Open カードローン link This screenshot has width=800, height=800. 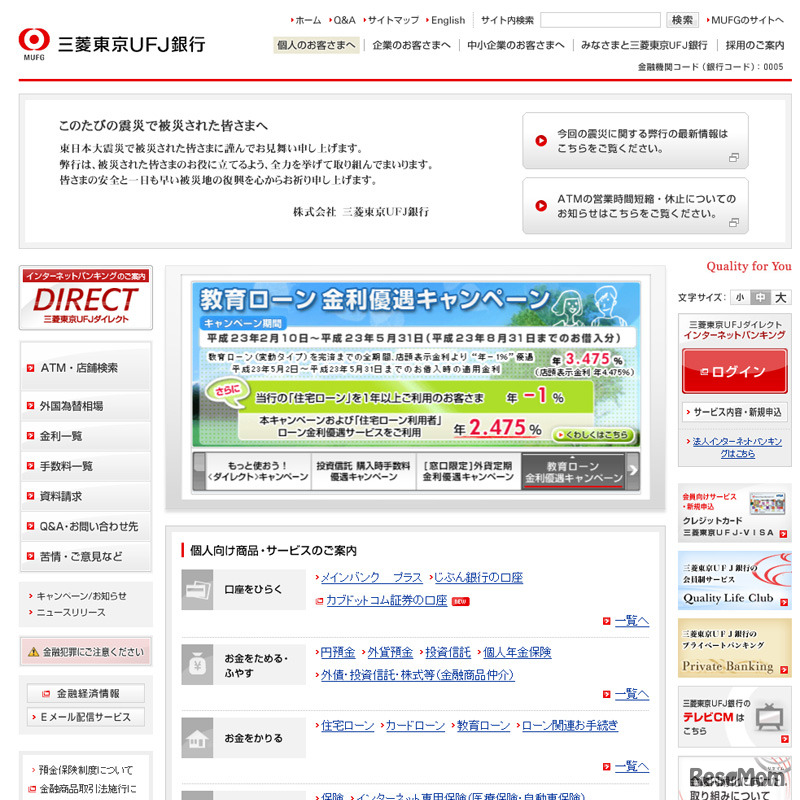(415, 725)
